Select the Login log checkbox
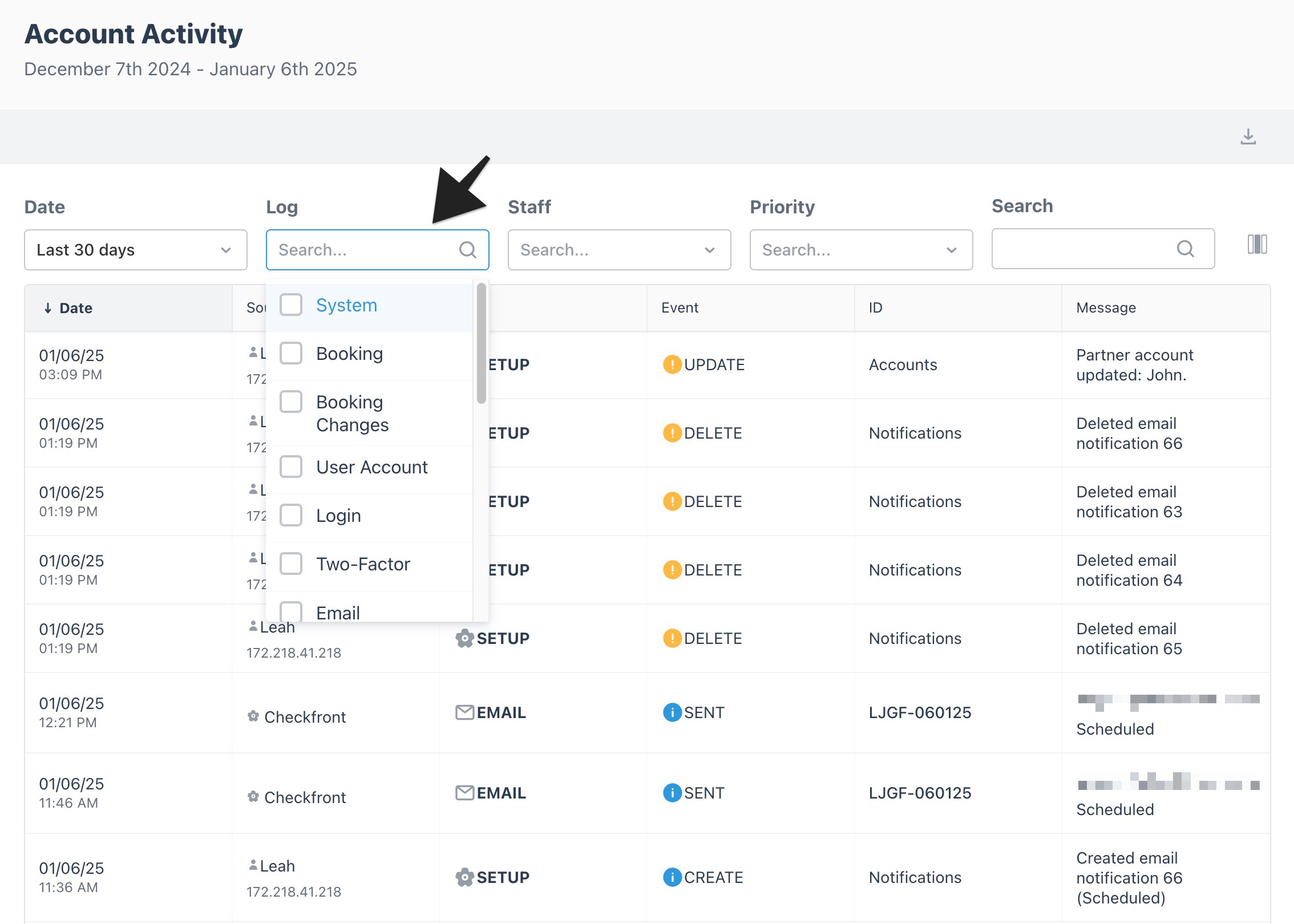The image size is (1294, 924). tap(291, 516)
